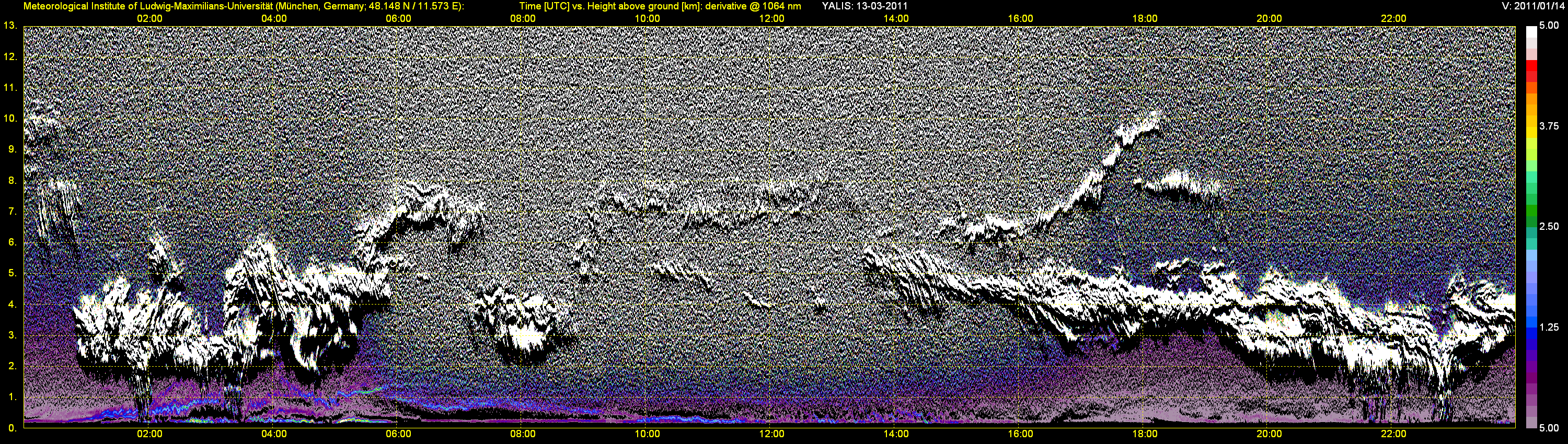The height and width of the screenshot is (444, 1568).
Task: Click the Meteorological Institute Ludwig-Maximilians-Universität title text
Action: click(x=244, y=6)
